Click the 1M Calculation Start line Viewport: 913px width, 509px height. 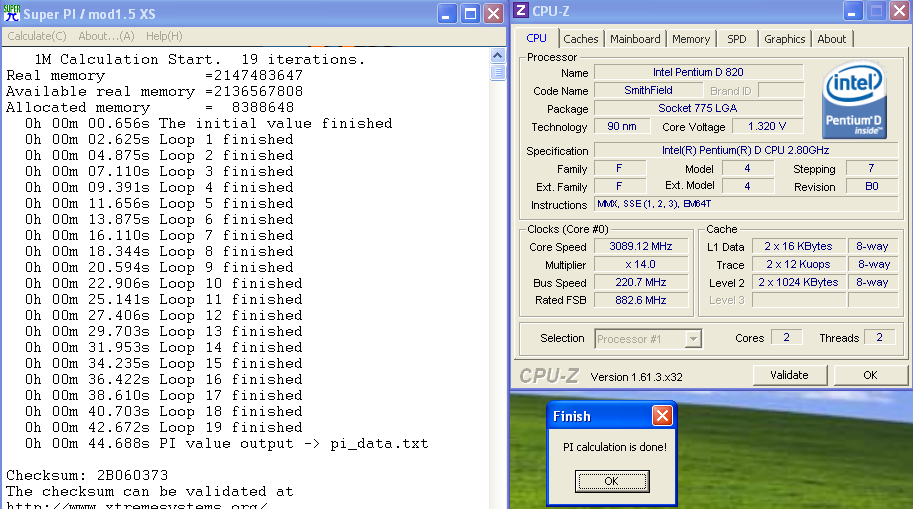tap(200, 59)
